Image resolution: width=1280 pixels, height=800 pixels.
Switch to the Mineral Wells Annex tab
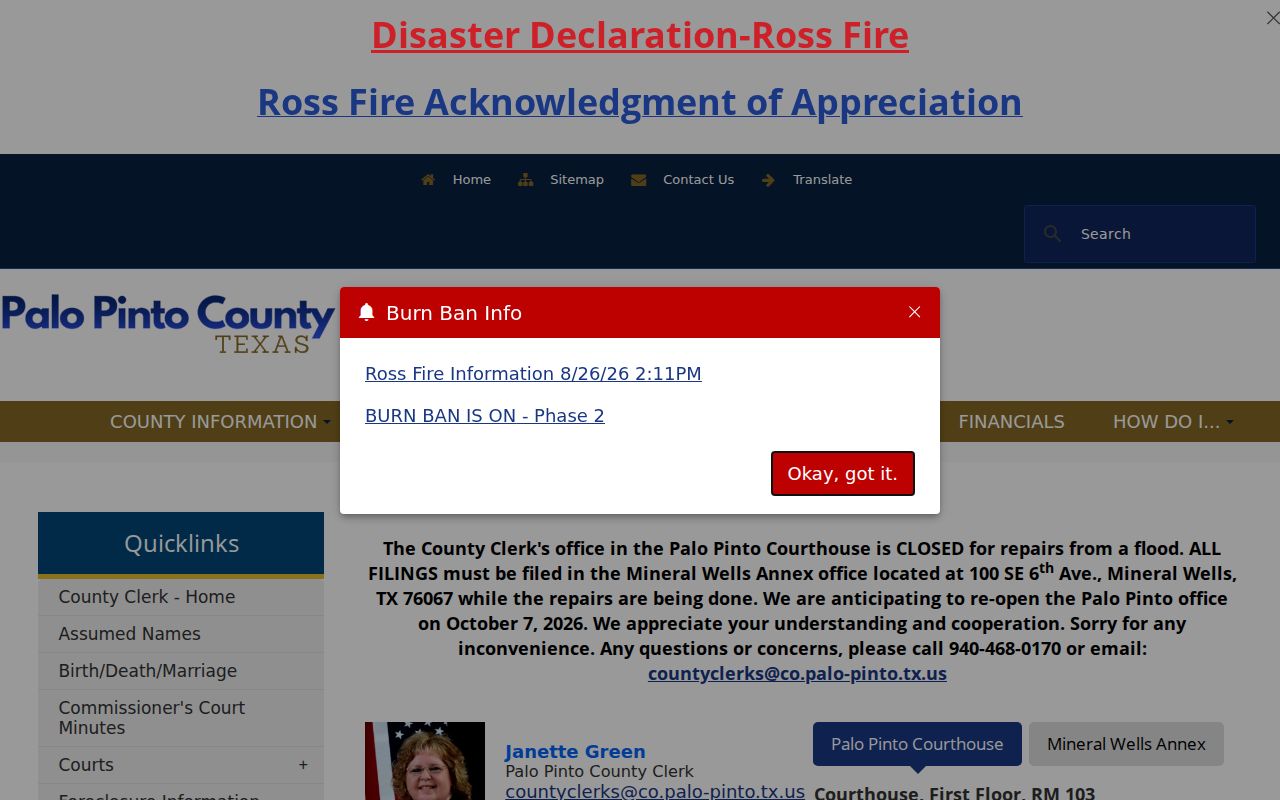[x=1126, y=744]
